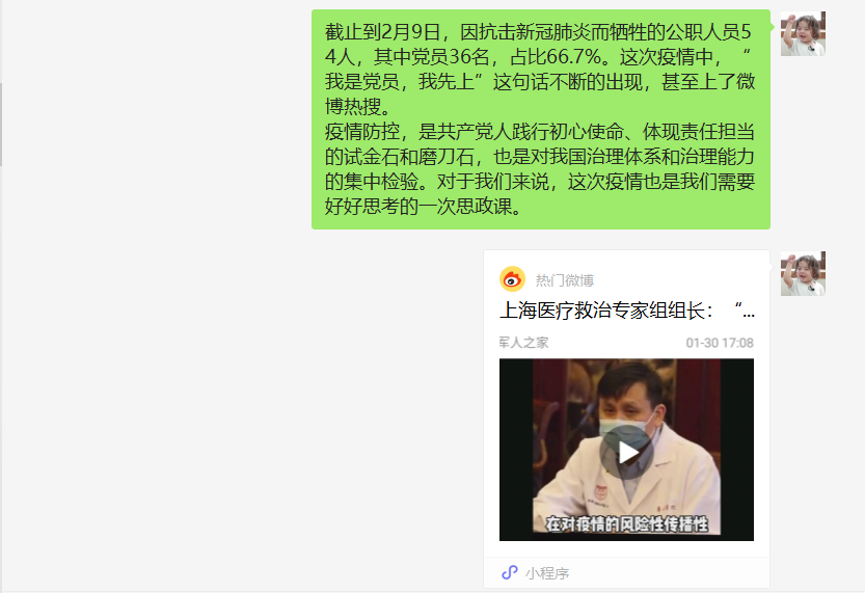
Task: Open card title 上海医疗救治专家组长
Action: tap(606, 311)
